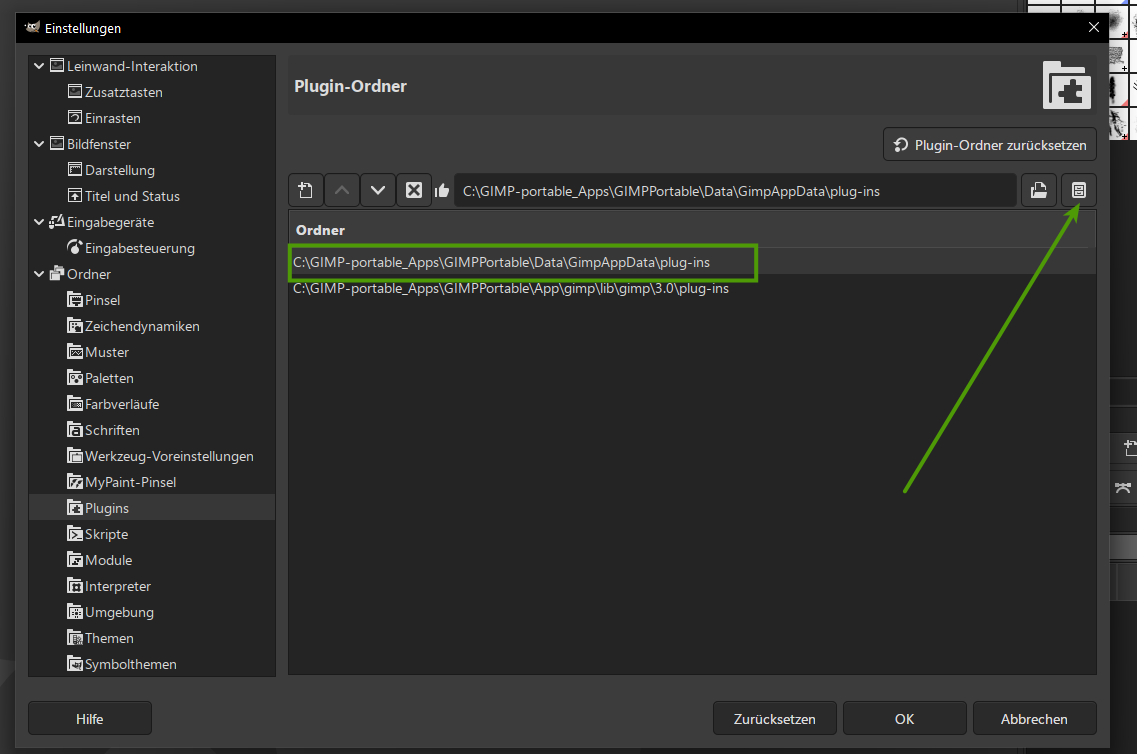1137x754 pixels.
Task: Move selected folder up
Action: (342, 191)
